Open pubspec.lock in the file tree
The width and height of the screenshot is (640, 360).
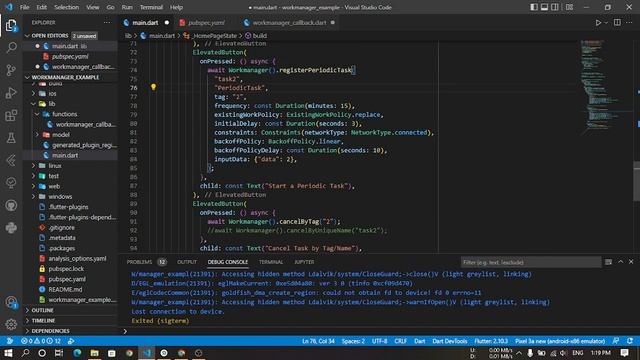click(x=66, y=269)
